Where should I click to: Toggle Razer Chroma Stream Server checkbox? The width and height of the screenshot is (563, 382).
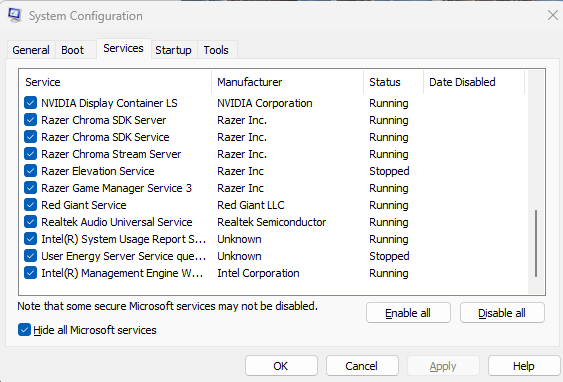click(x=31, y=154)
